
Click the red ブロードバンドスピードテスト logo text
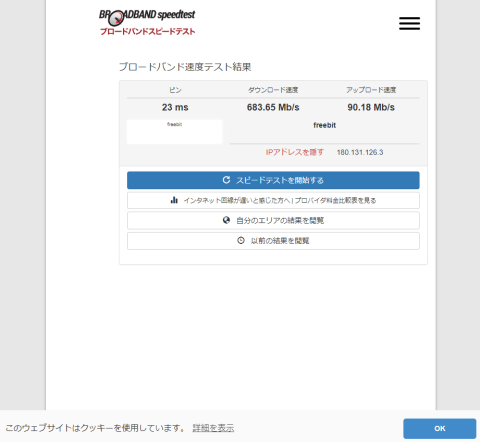point(147,32)
